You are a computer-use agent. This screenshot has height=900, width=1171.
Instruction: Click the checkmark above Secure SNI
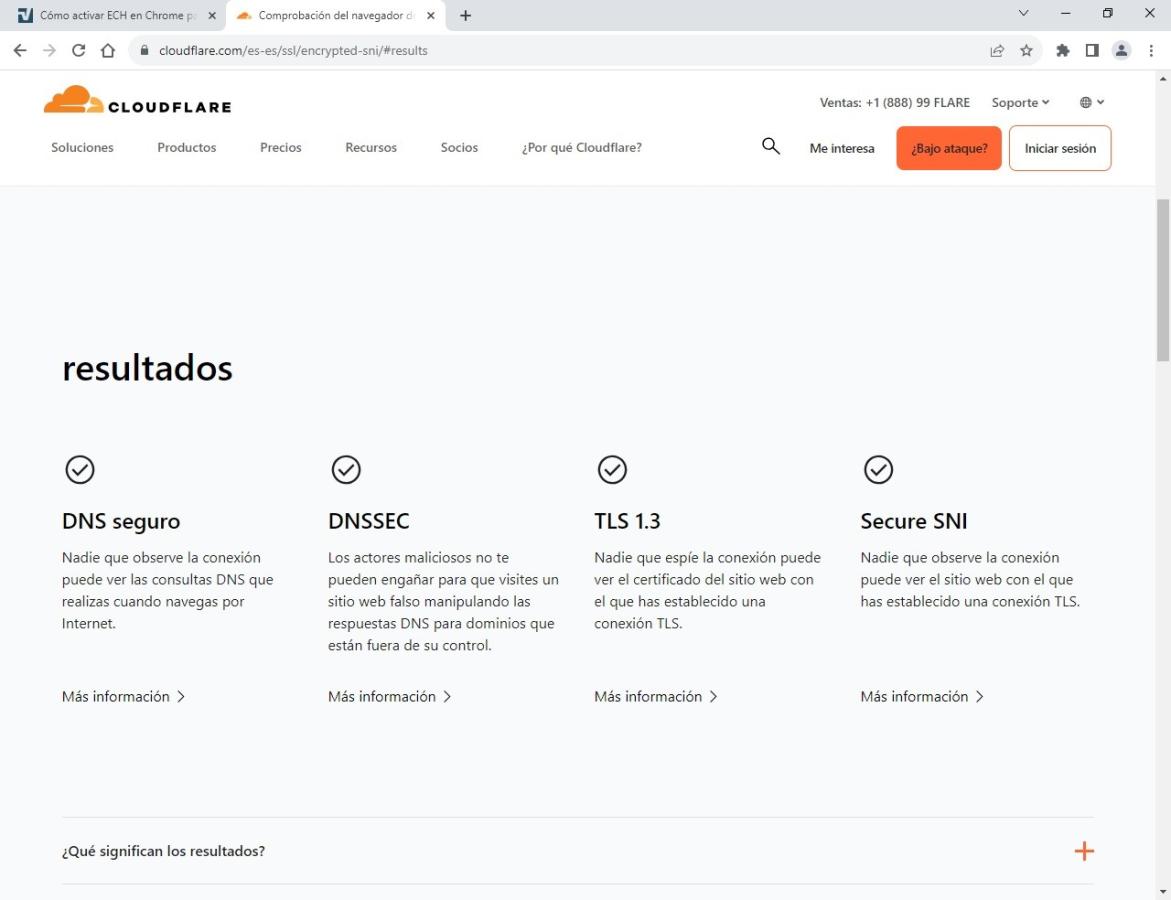[878, 469]
